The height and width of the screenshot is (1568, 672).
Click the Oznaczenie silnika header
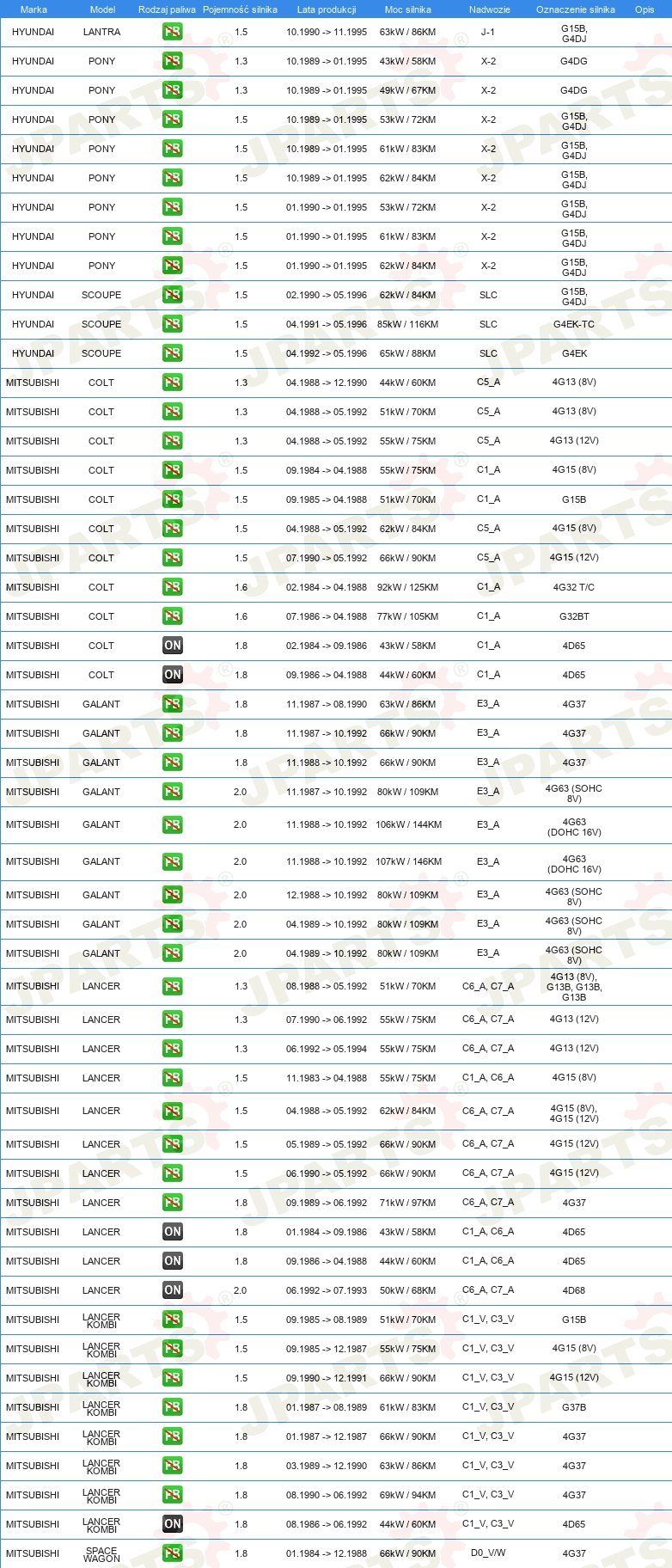pos(576,9)
